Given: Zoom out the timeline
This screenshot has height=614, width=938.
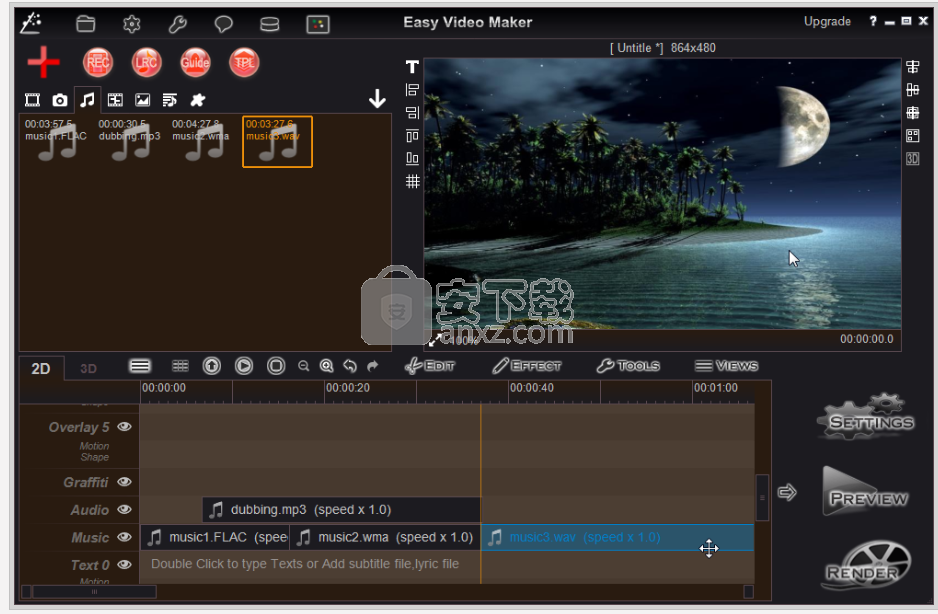Looking at the screenshot, I should pyautogui.click(x=304, y=366).
